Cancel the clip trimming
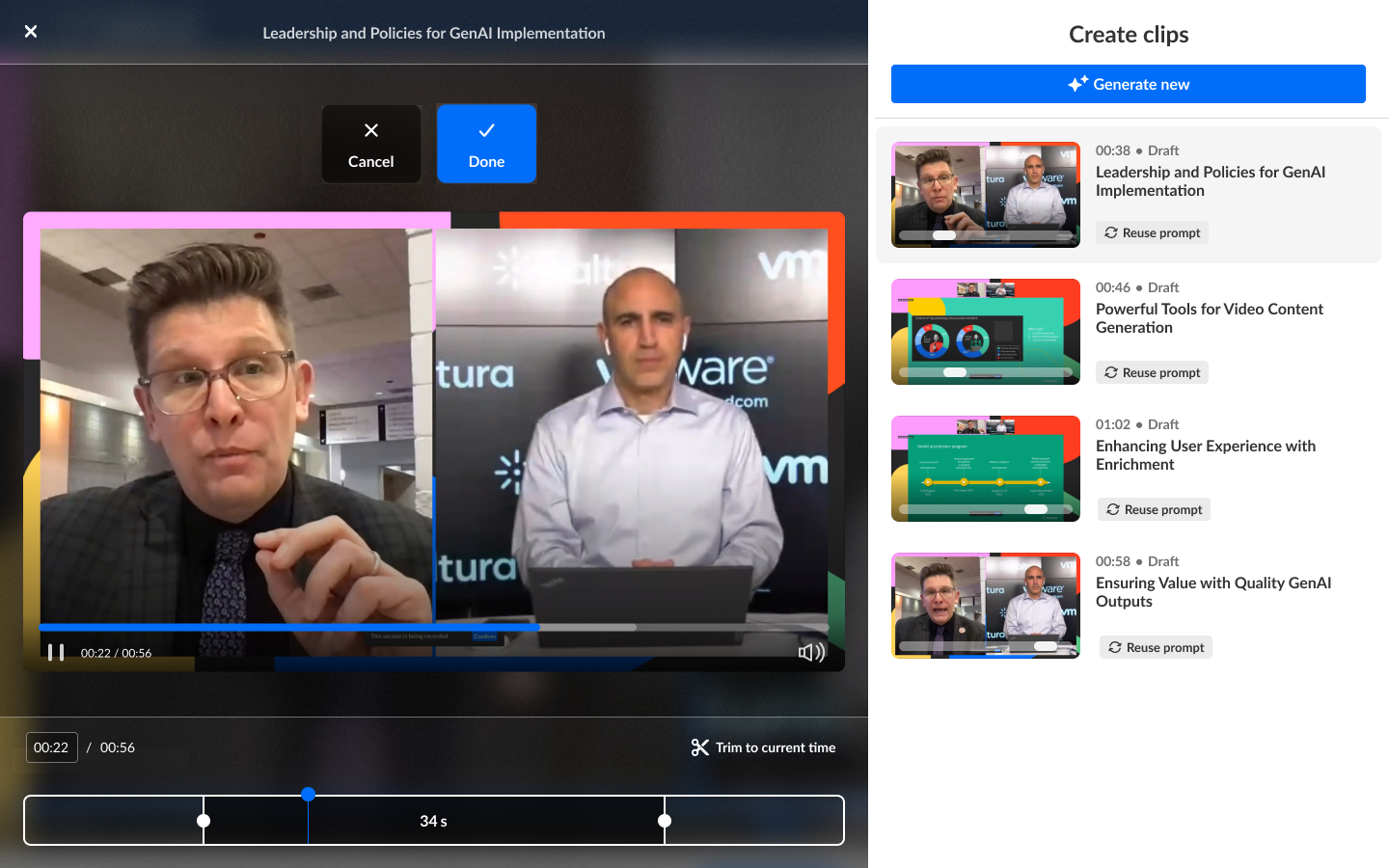This screenshot has width=1389, height=868. (x=371, y=144)
